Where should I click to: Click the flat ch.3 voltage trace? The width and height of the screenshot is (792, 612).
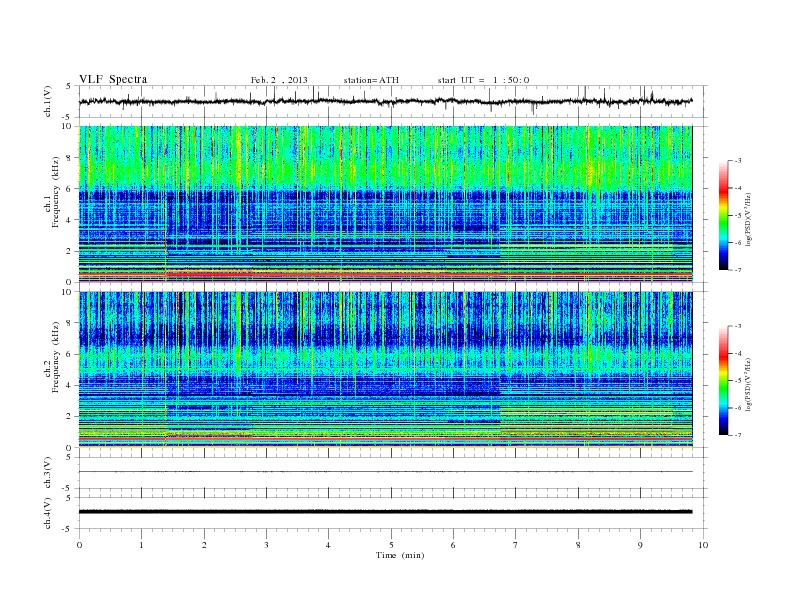(x=385, y=472)
